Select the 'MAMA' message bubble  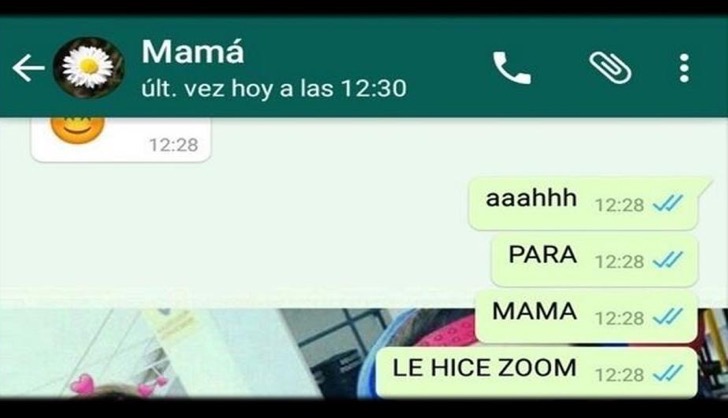click(586, 317)
